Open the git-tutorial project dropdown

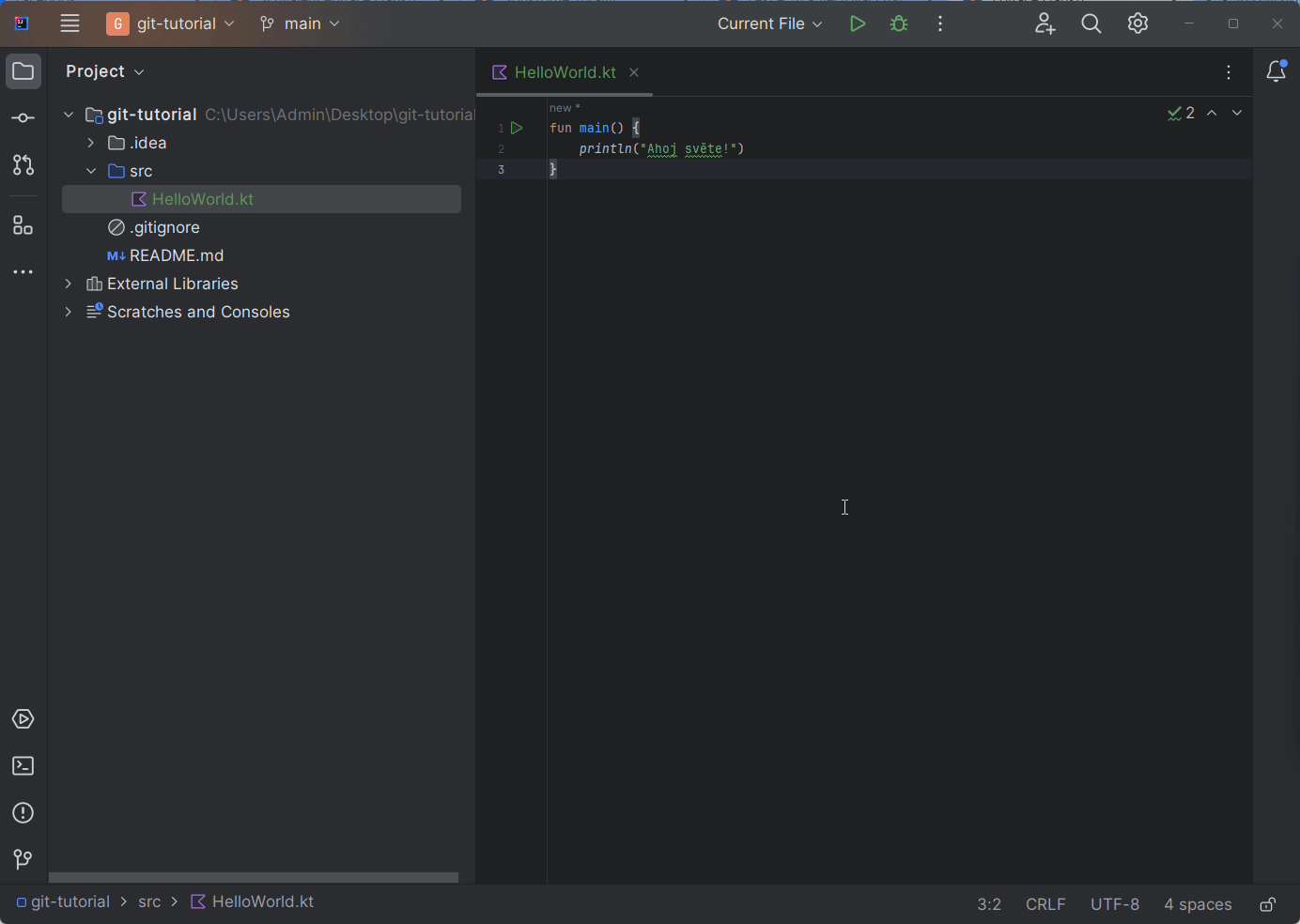pos(170,24)
